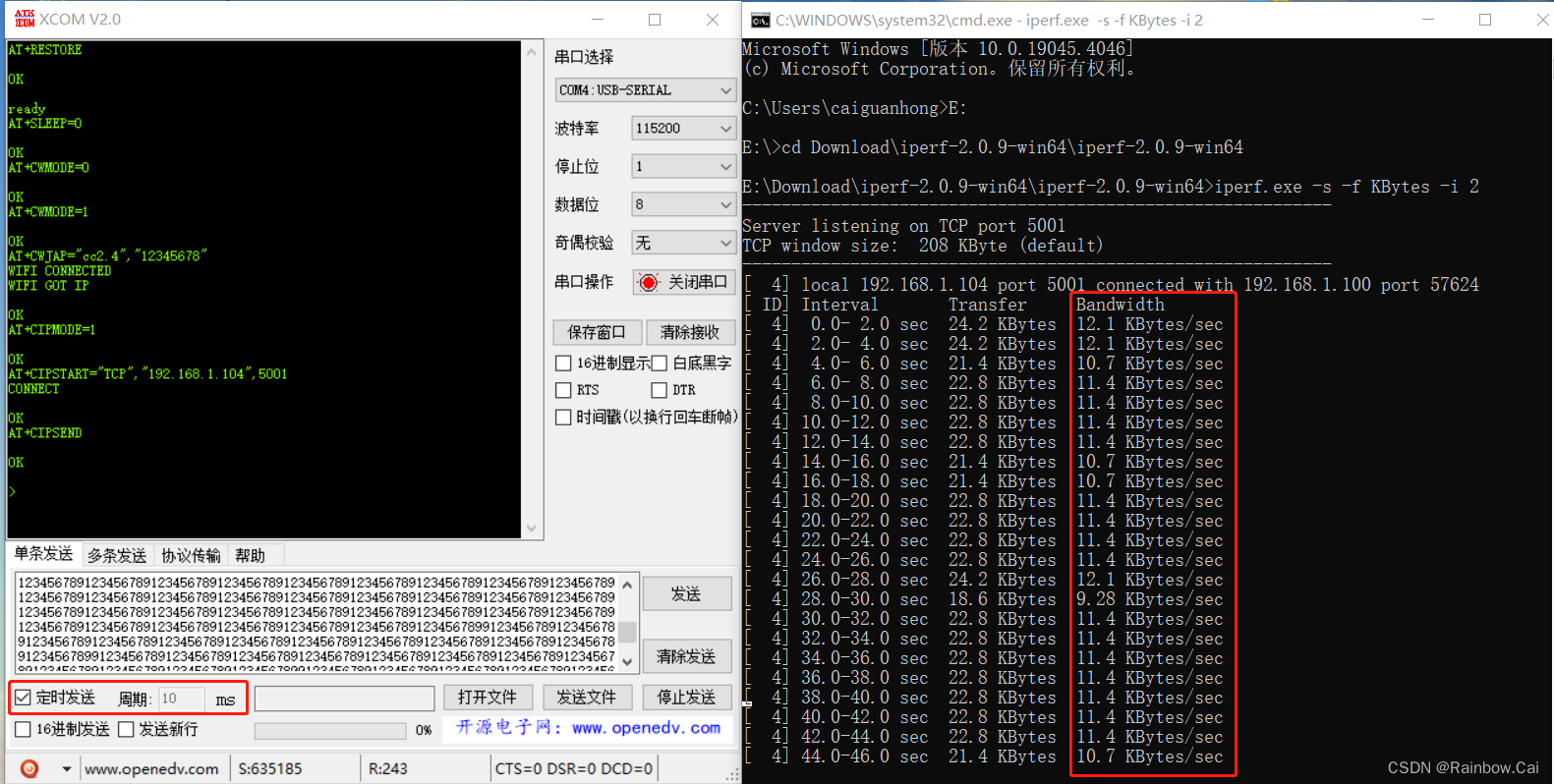This screenshot has height=784, width=1554.
Task: Minimize the cmd.exe window
Action: coord(1428,20)
